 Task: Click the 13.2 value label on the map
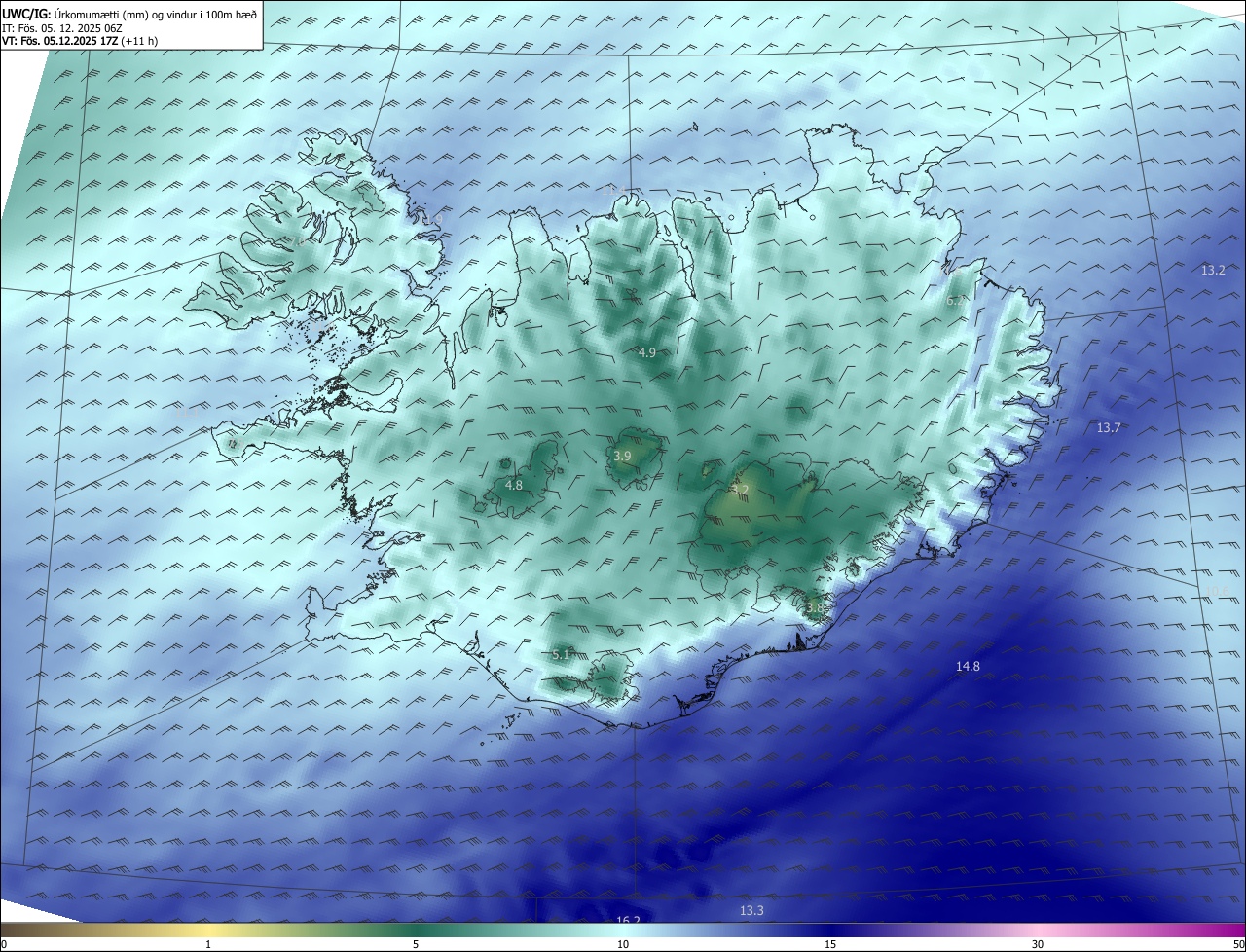(1213, 270)
